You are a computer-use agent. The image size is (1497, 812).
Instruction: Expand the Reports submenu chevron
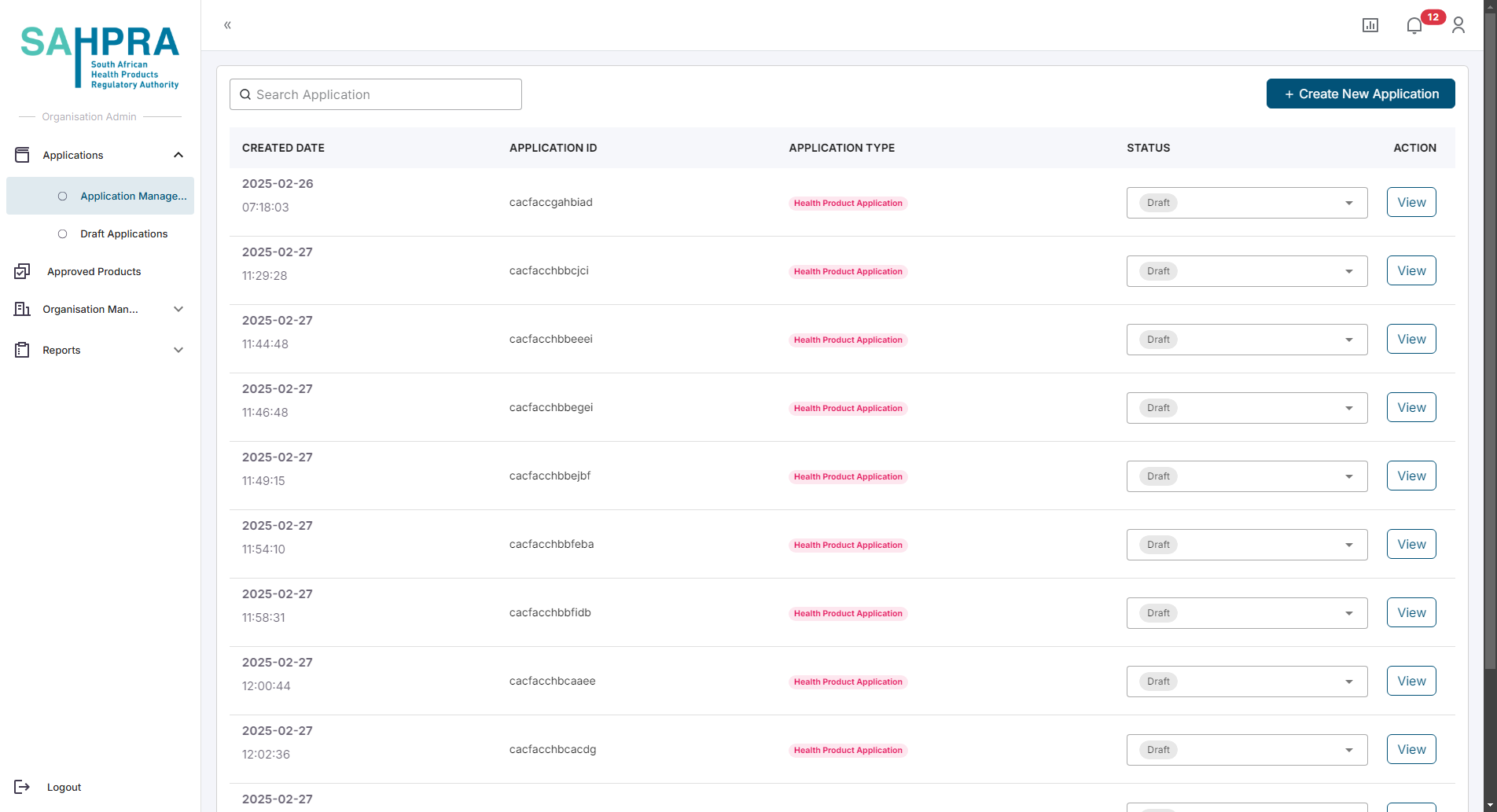pyautogui.click(x=178, y=350)
